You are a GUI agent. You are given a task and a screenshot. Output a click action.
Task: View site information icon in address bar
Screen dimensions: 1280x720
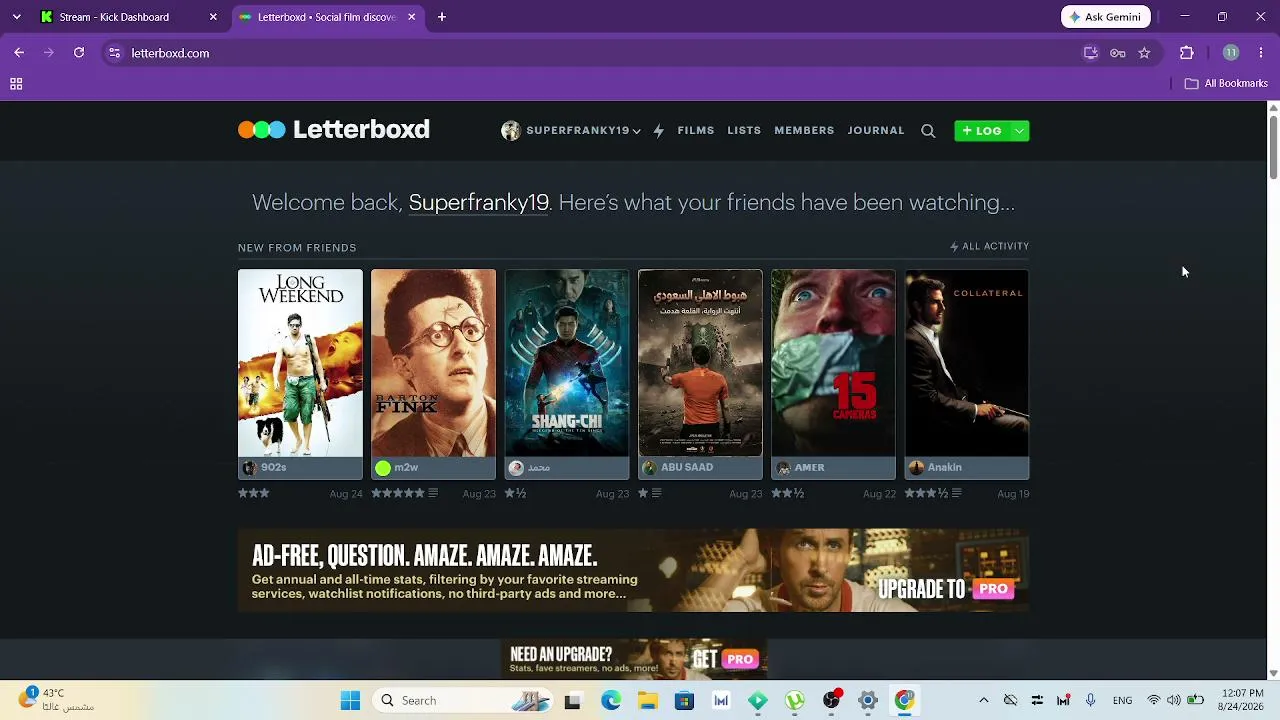tap(114, 53)
